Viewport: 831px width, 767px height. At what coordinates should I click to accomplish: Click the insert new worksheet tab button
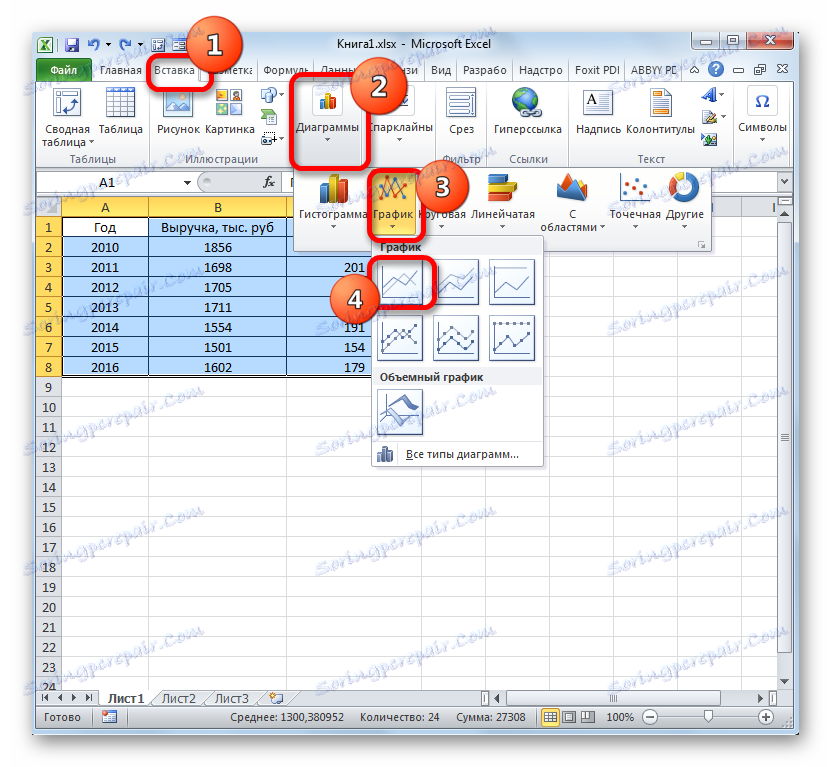click(x=276, y=698)
